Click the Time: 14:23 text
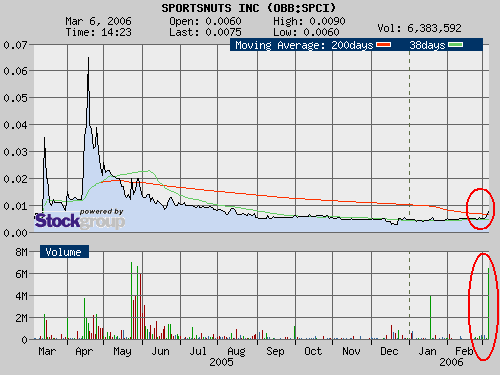Screen dimensions: 500x375 pos(98,32)
